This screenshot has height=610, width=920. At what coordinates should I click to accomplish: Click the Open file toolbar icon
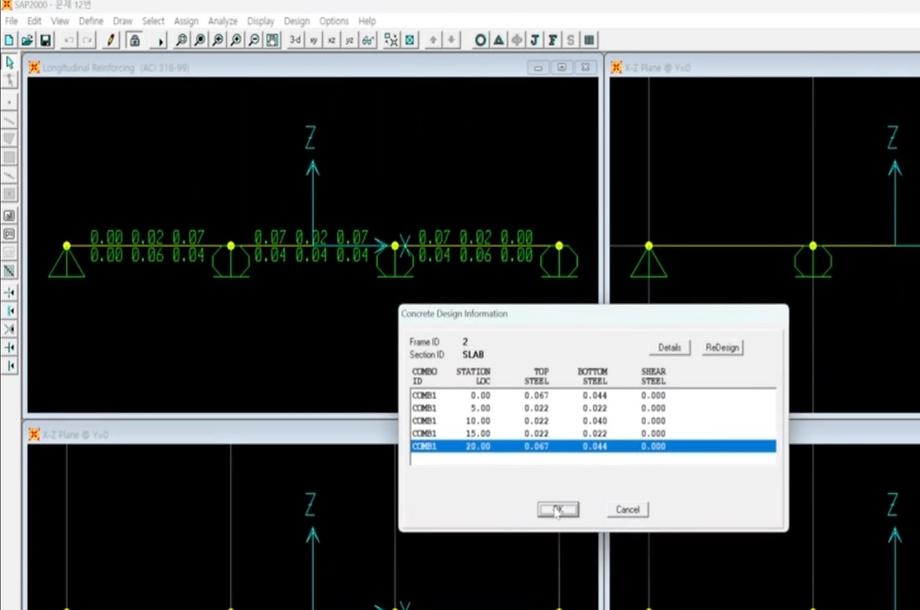(27, 40)
